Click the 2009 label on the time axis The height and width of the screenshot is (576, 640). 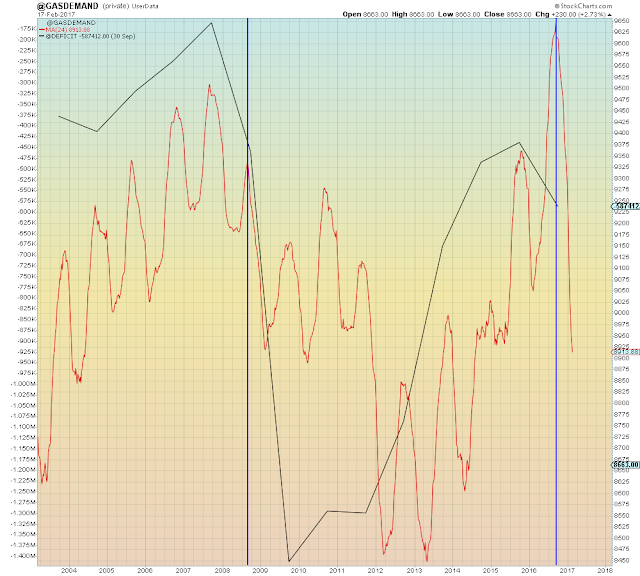260,571
